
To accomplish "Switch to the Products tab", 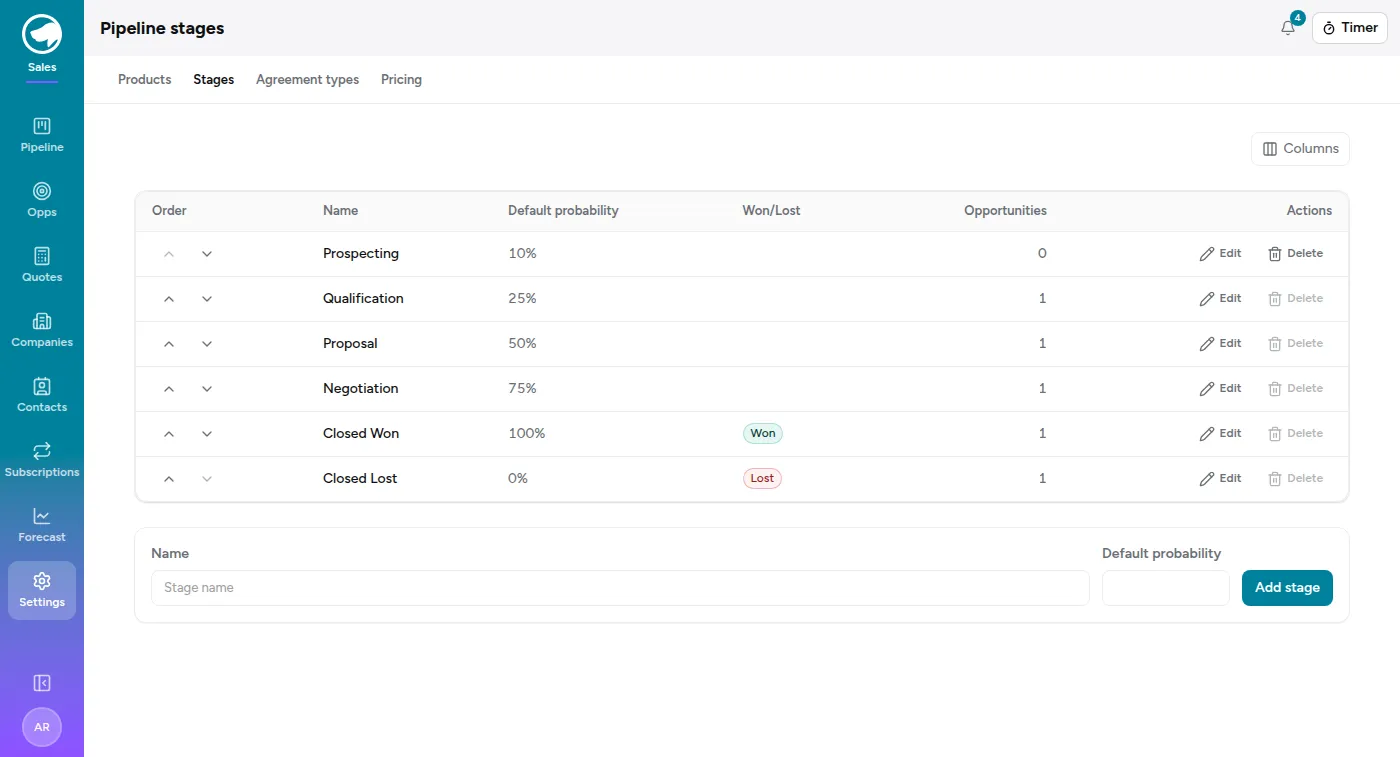I will click(x=145, y=80).
